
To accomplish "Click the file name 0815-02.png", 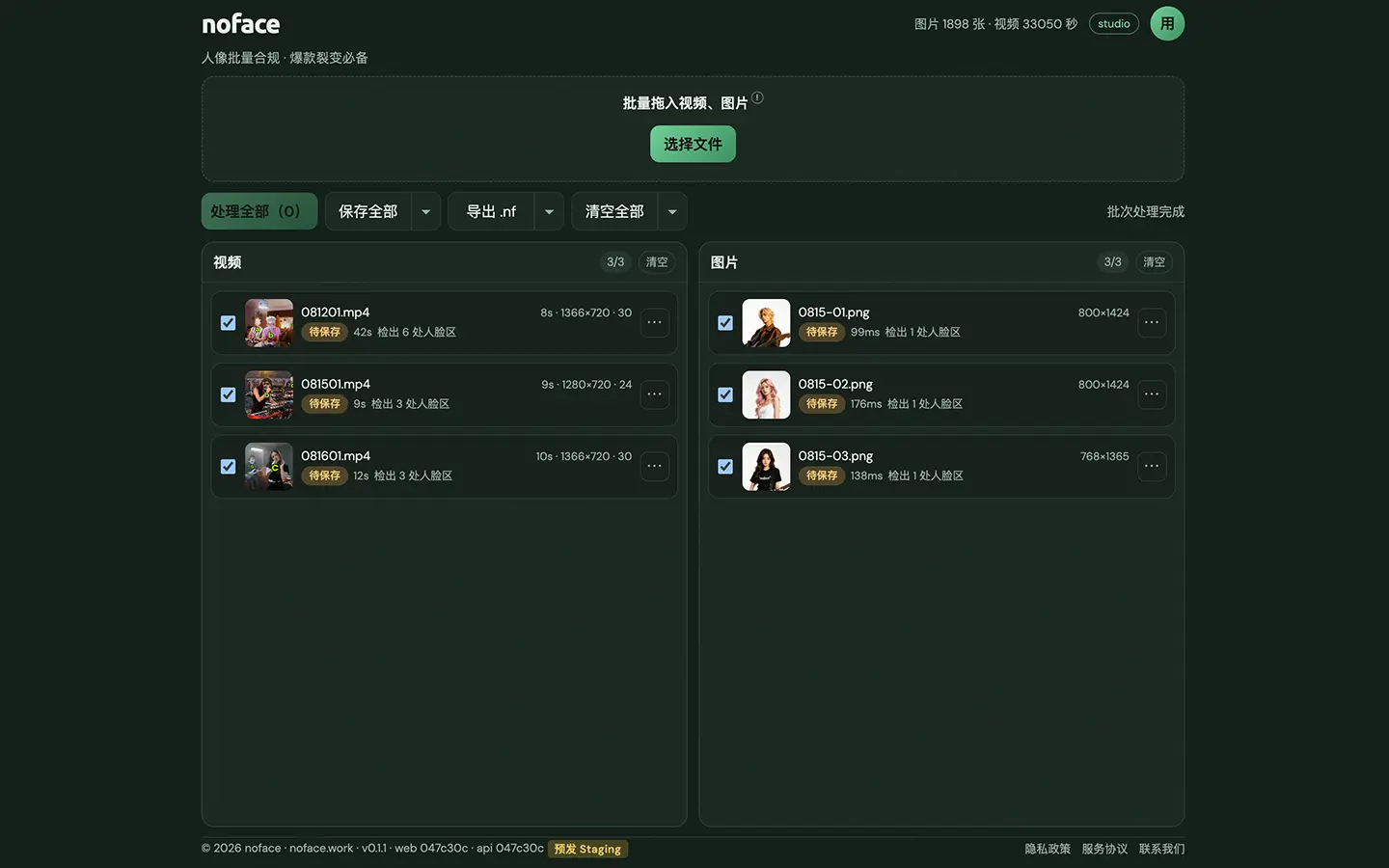I will tap(835, 384).
